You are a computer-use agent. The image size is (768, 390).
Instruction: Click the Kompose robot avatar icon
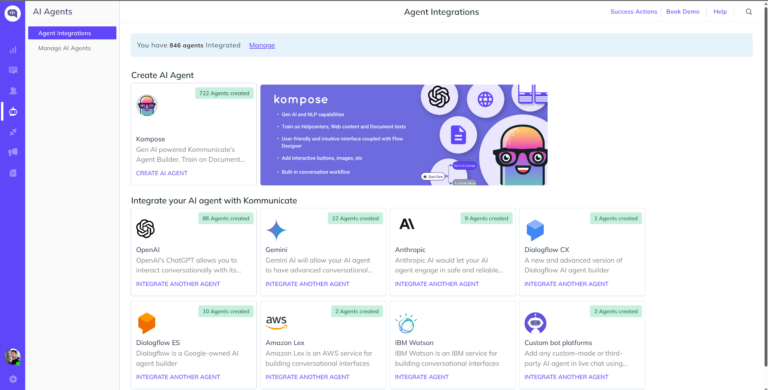pos(146,106)
